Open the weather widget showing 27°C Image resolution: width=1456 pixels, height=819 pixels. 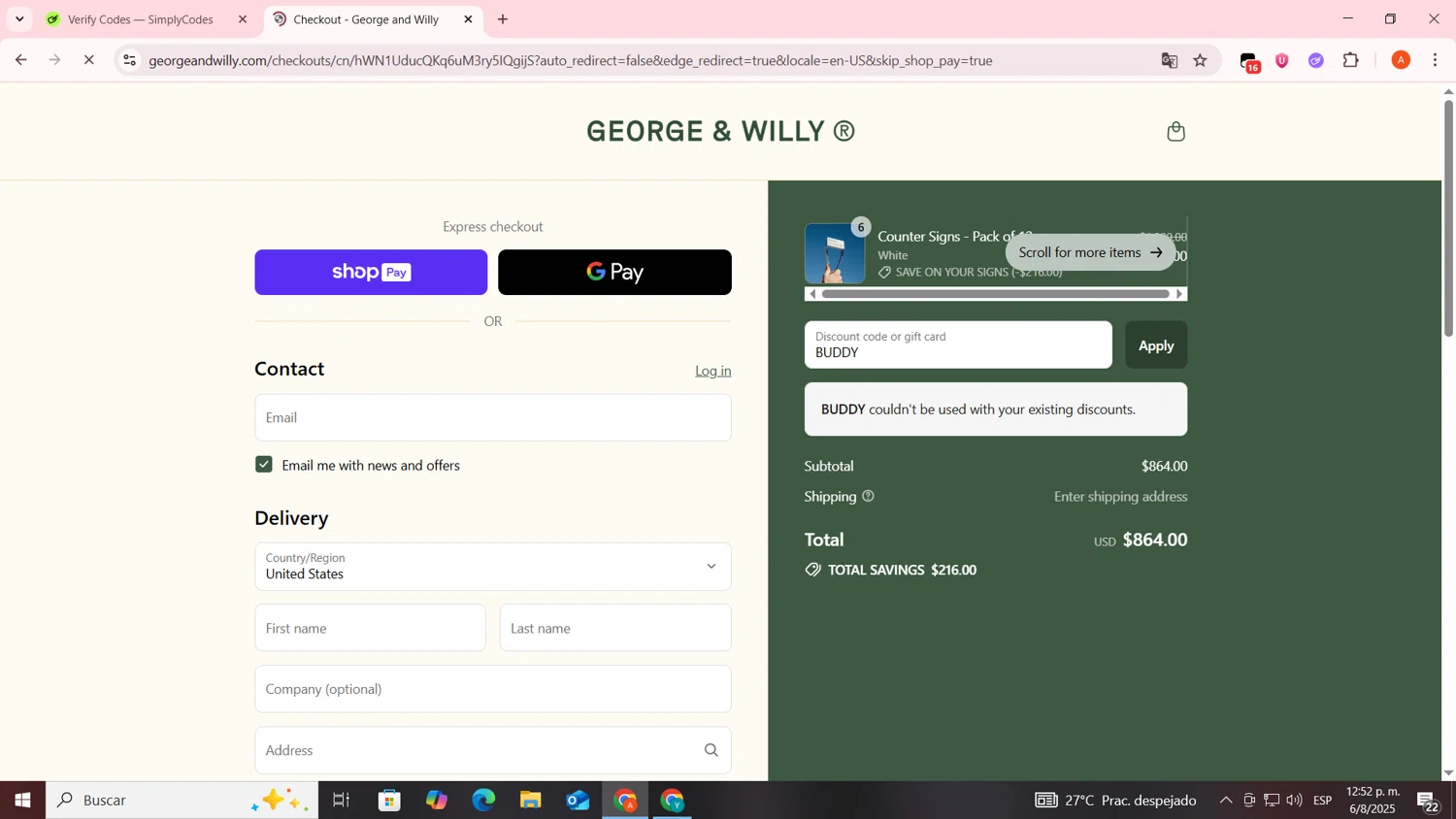coord(1115,801)
